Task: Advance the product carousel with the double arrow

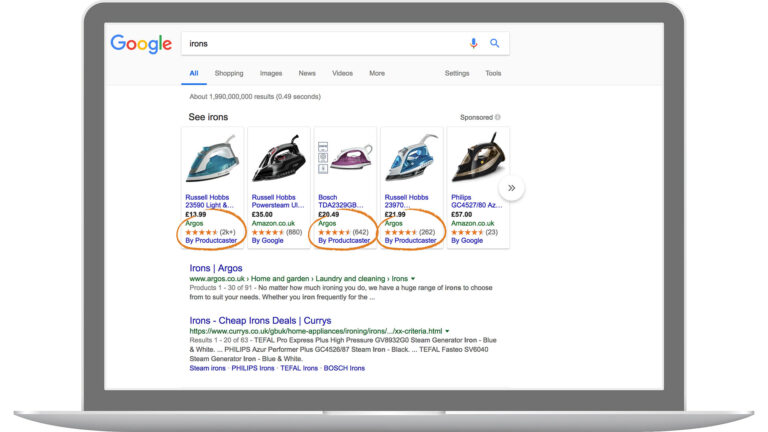Action: tap(511, 188)
